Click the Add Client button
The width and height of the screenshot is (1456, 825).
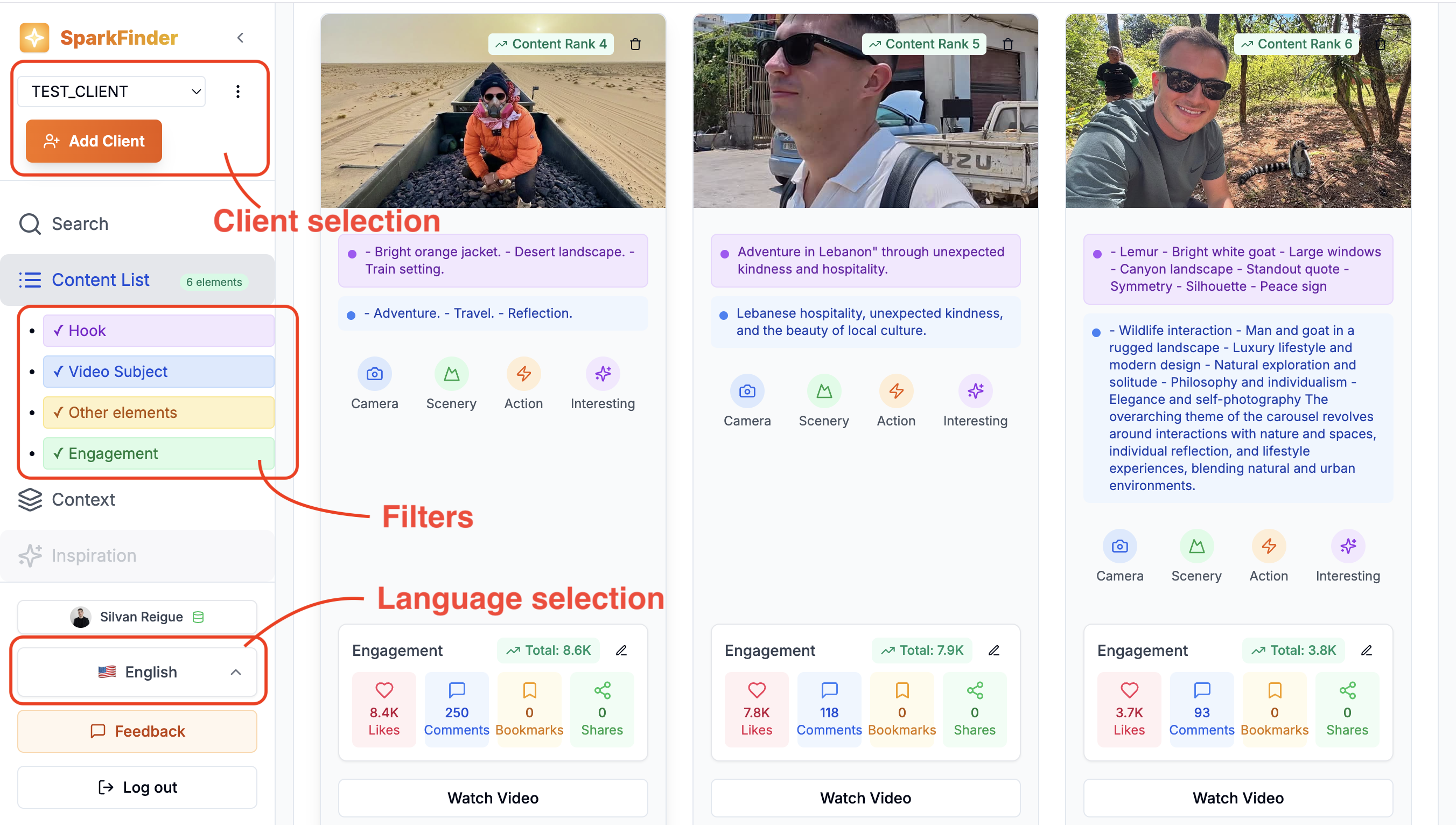[x=94, y=141]
